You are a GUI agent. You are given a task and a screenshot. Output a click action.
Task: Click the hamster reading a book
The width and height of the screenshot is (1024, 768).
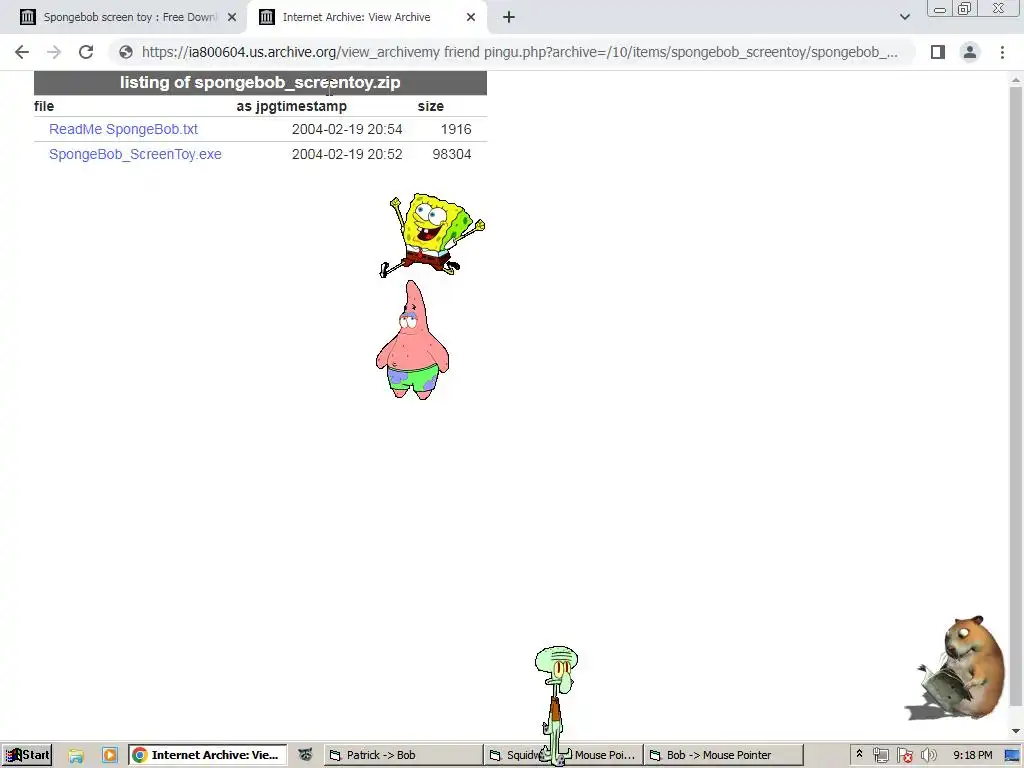pyautogui.click(x=960, y=667)
